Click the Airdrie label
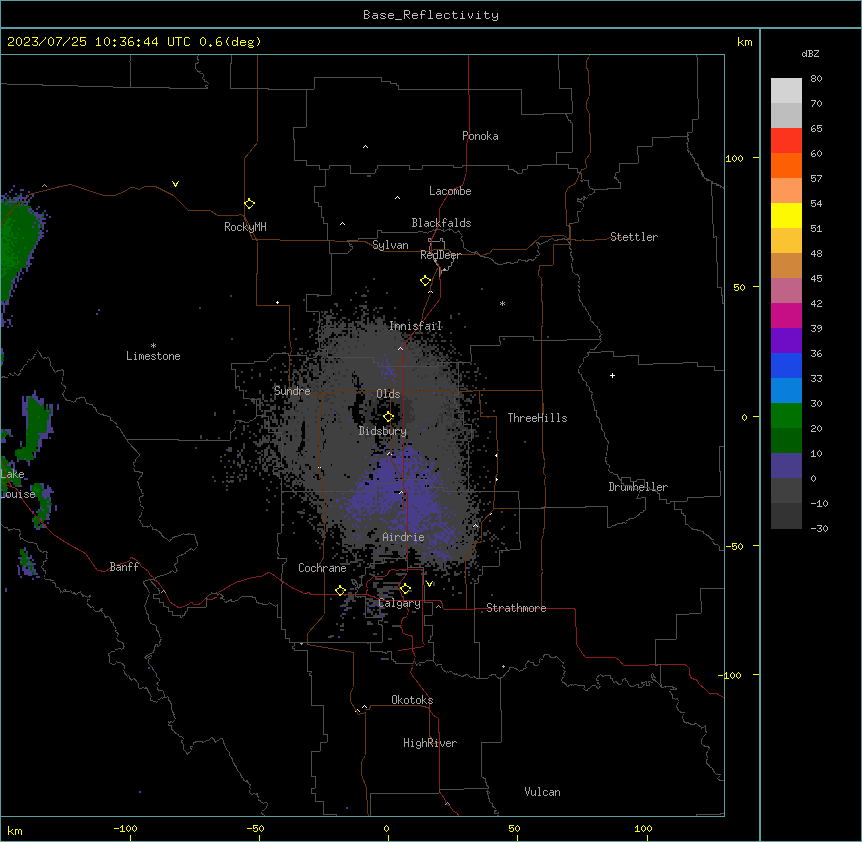This screenshot has width=862, height=842. (403, 537)
